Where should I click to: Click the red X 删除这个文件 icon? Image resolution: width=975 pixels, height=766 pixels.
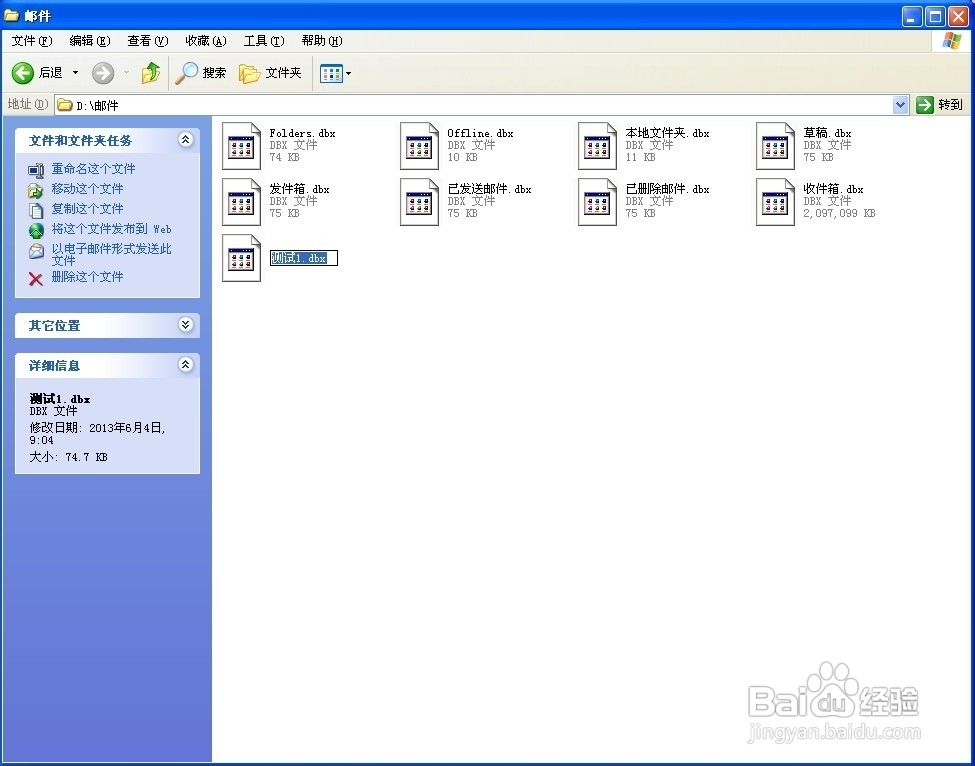[x=33, y=277]
